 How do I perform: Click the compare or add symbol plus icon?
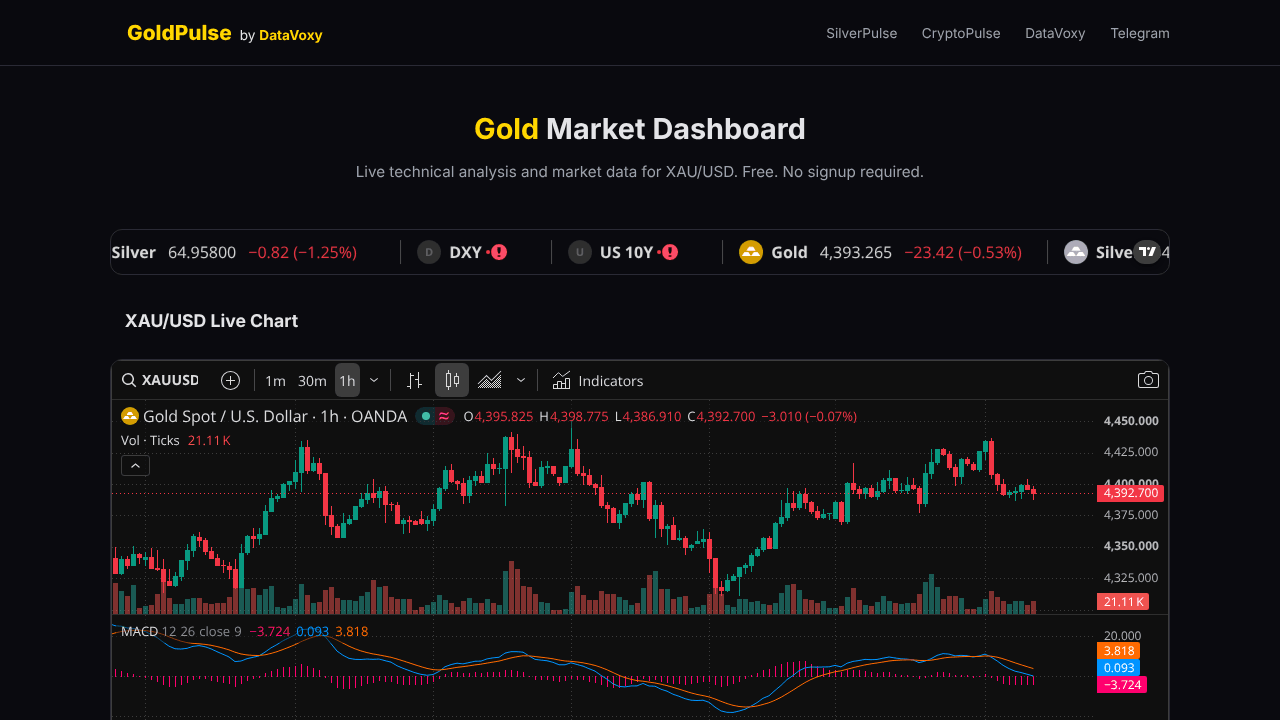231,380
